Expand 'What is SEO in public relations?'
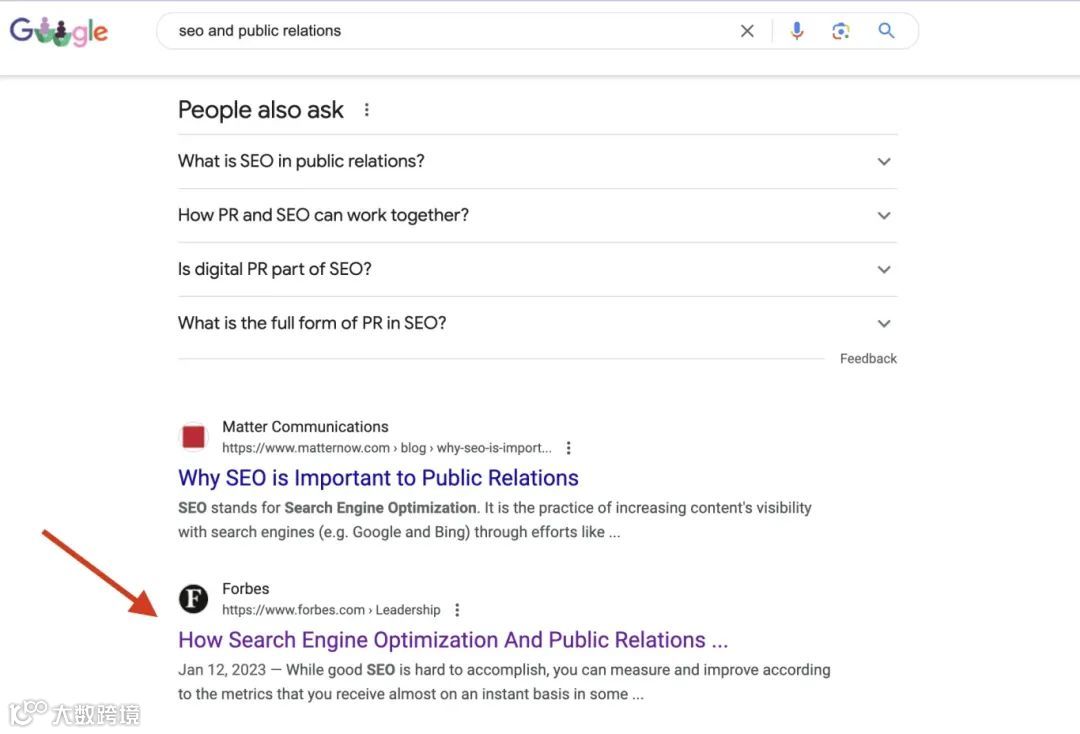Viewport: 1080px width, 734px height. (x=537, y=161)
